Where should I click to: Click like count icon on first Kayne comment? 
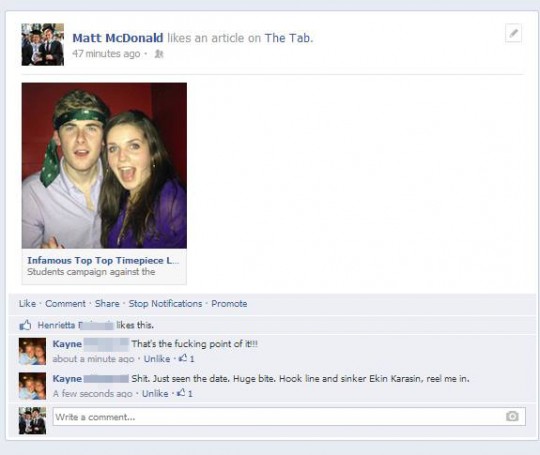tap(183, 358)
